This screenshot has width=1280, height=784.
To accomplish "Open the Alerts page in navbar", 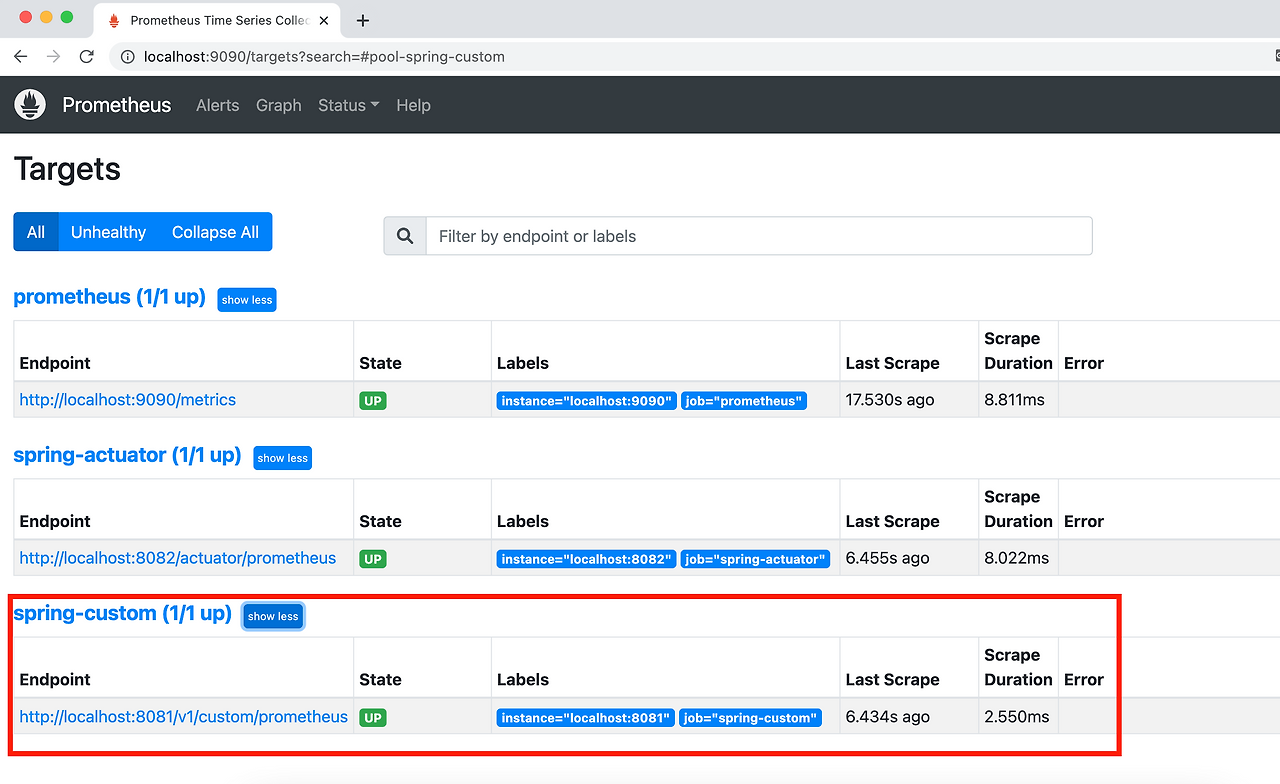I will pos(218,105).
